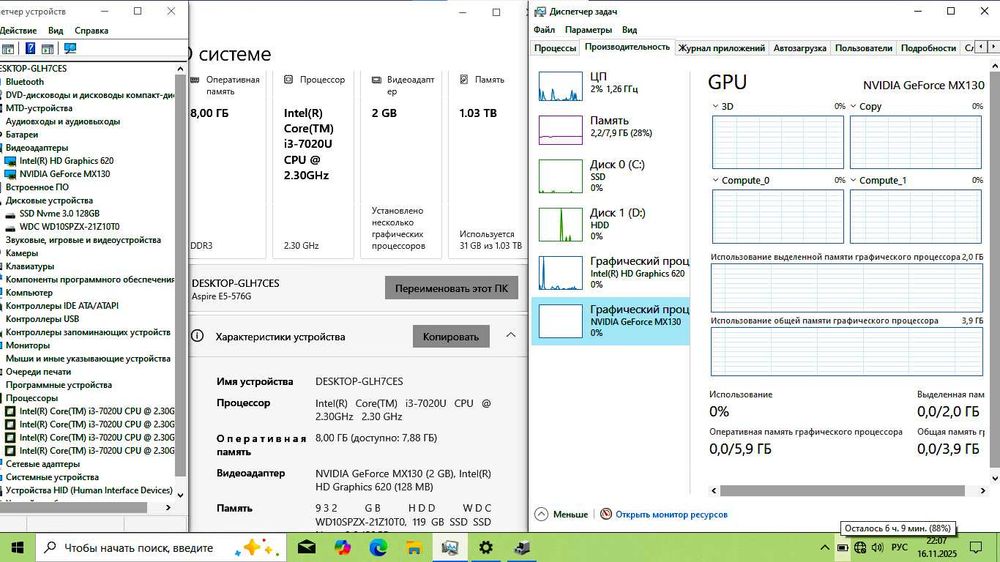Viewport: 1000px width, 562px height.
Task: Open the 3D engine graph dropdown
Action: click(x=716, y=107)
